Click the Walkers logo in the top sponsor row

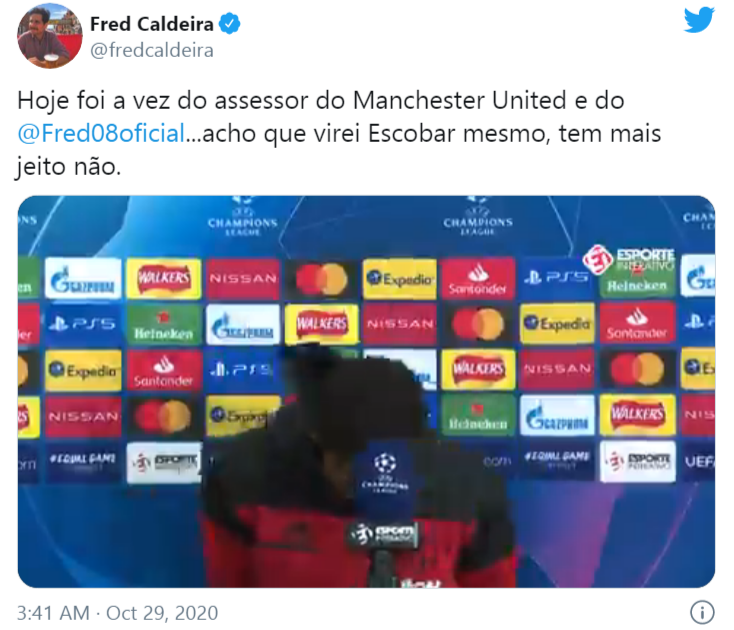[164, 278]
